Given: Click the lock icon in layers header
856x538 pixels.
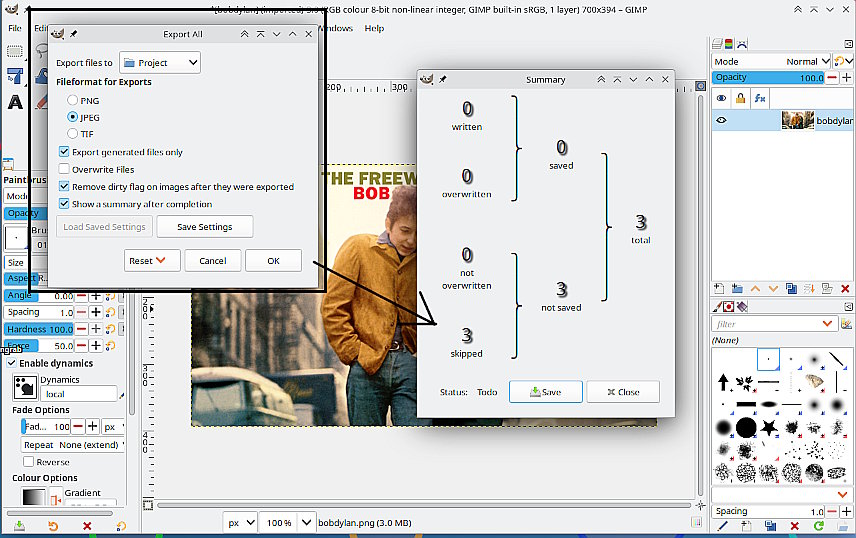Looking at the screenshot, I should 741,98.
